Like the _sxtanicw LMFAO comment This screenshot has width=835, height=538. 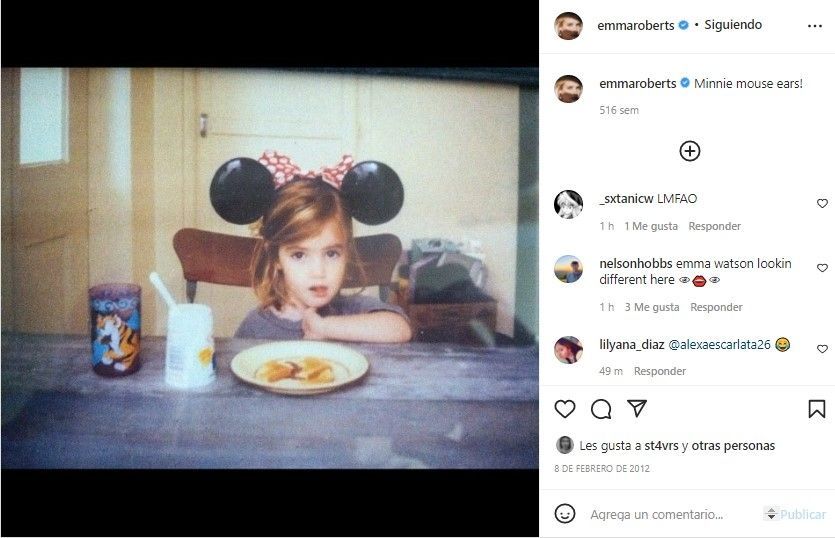[x=822, y=204]
